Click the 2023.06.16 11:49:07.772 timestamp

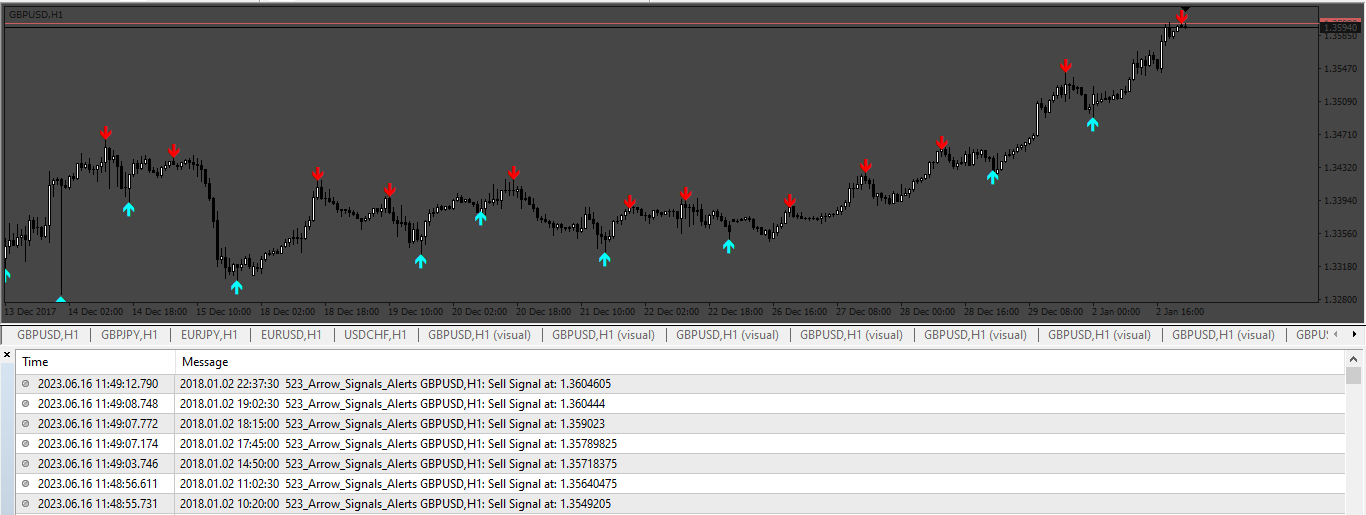[x=98, y=424]
